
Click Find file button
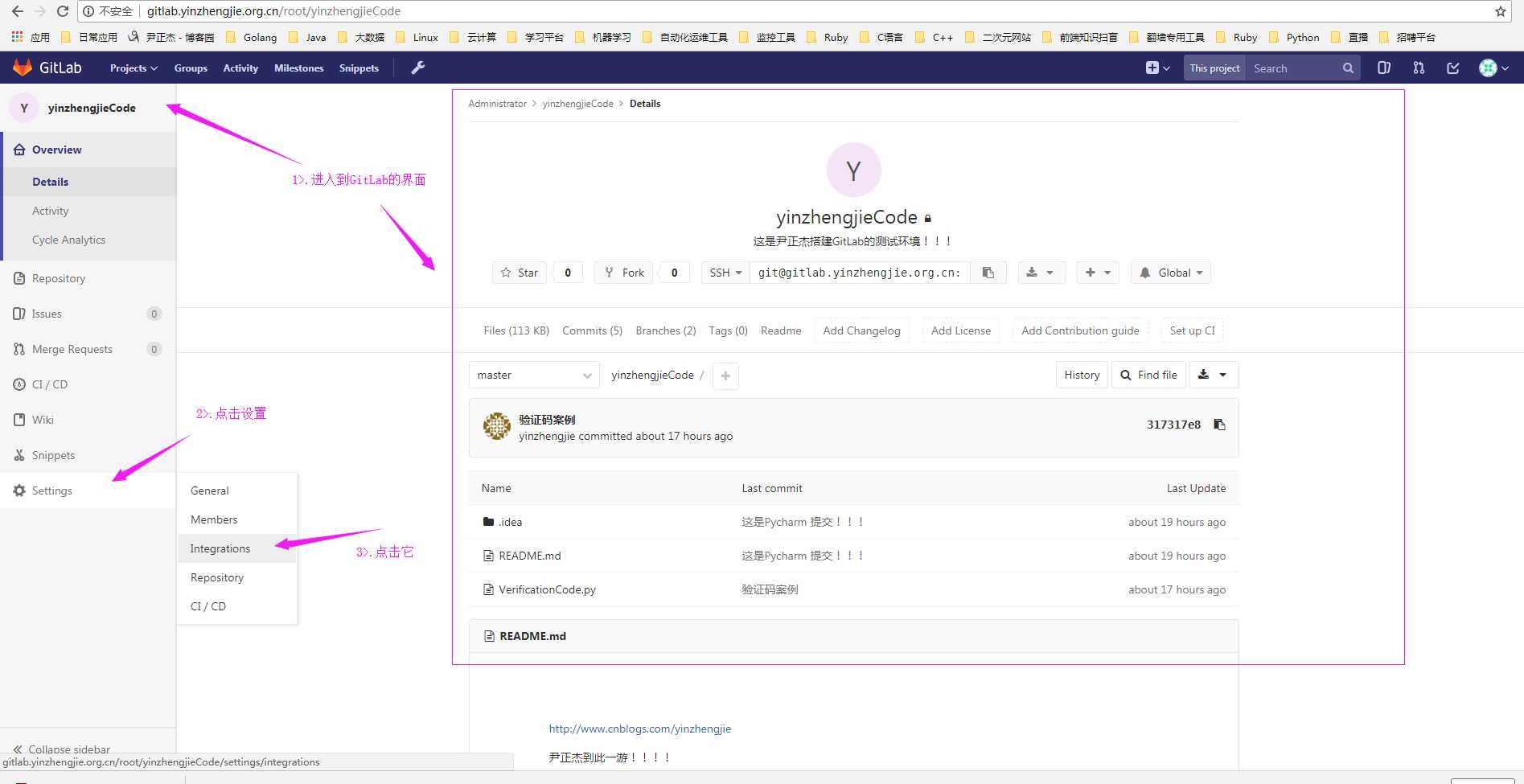[1148, 375]
